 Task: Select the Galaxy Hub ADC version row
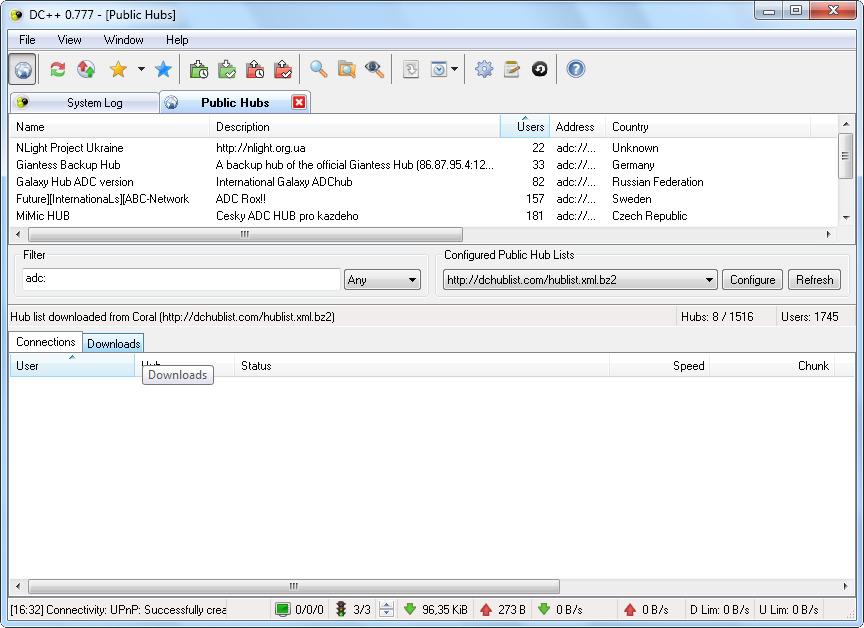[423, 182]
